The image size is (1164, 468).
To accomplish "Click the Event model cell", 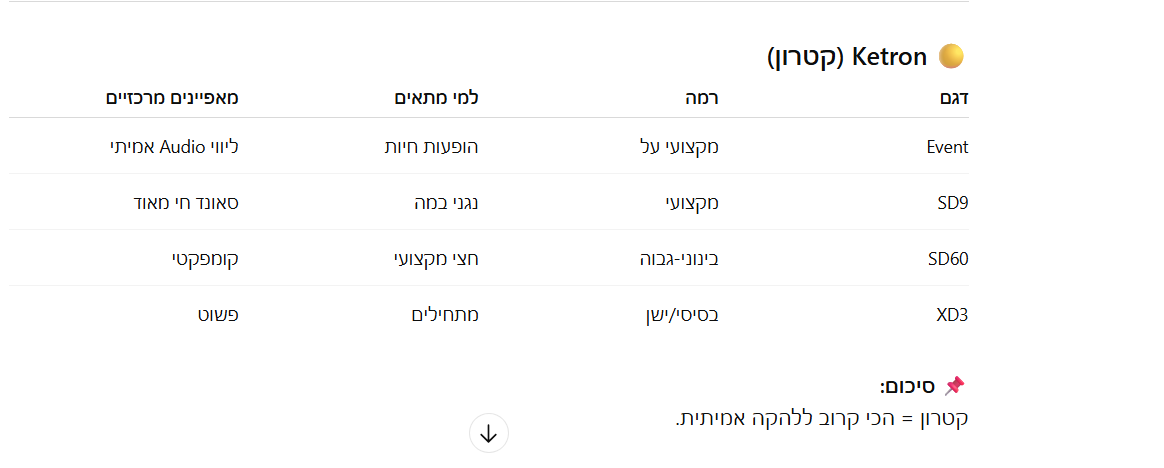I will (x=947, y=147).
